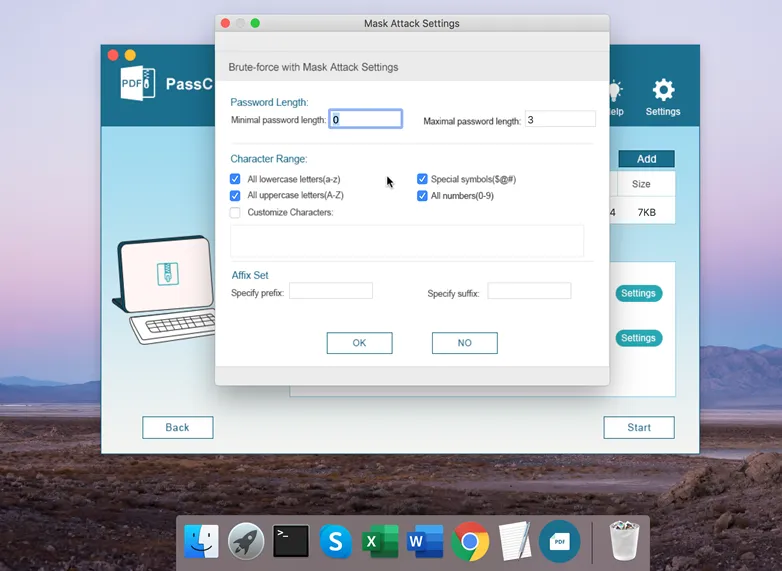
Task: Click the Specify suffix field
Action: [529, 291]
